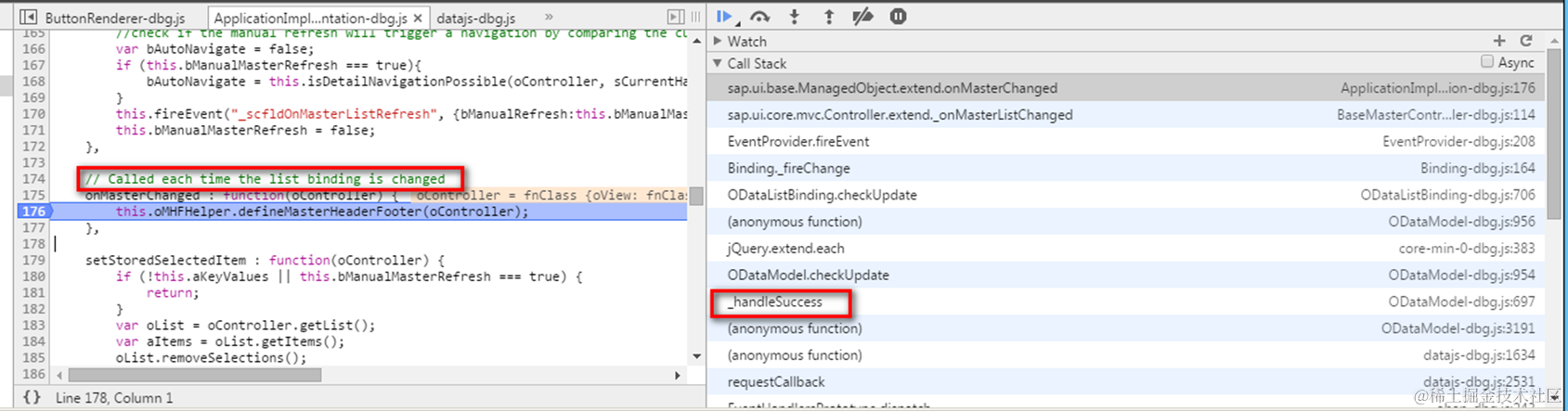Open EventProvider-dbg.js:208 source link
1568x411 pixels.
pos(1458,142)
